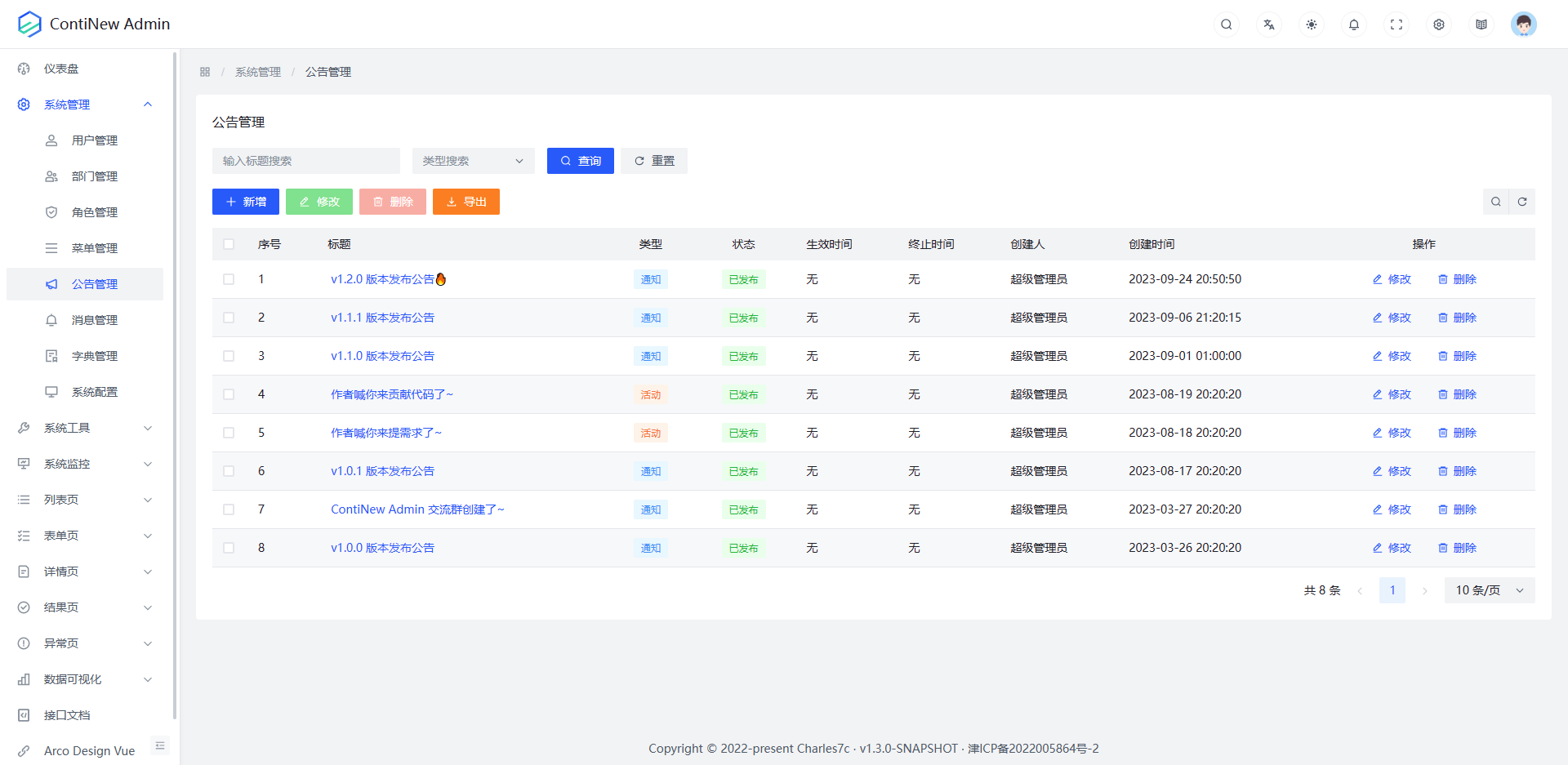The height and width of the screenshot is (765, 1568).
Task: Open the table search magnifier icon
Action: point(1495,202)
